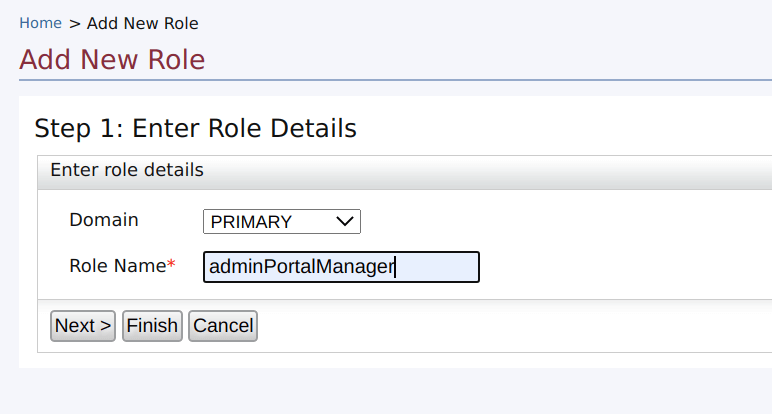Image resolution: width=772 pixels, height=414 pixels.
Task: Select the PRIMARY value in Domain combo
Action: tap(251, 222)
